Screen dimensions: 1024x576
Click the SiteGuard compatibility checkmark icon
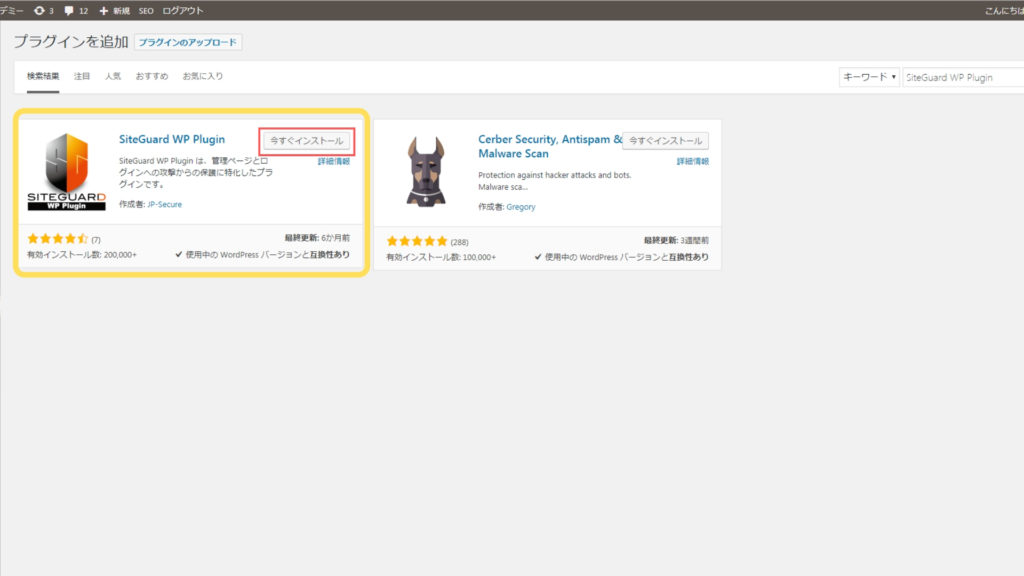tap(179, 255)
